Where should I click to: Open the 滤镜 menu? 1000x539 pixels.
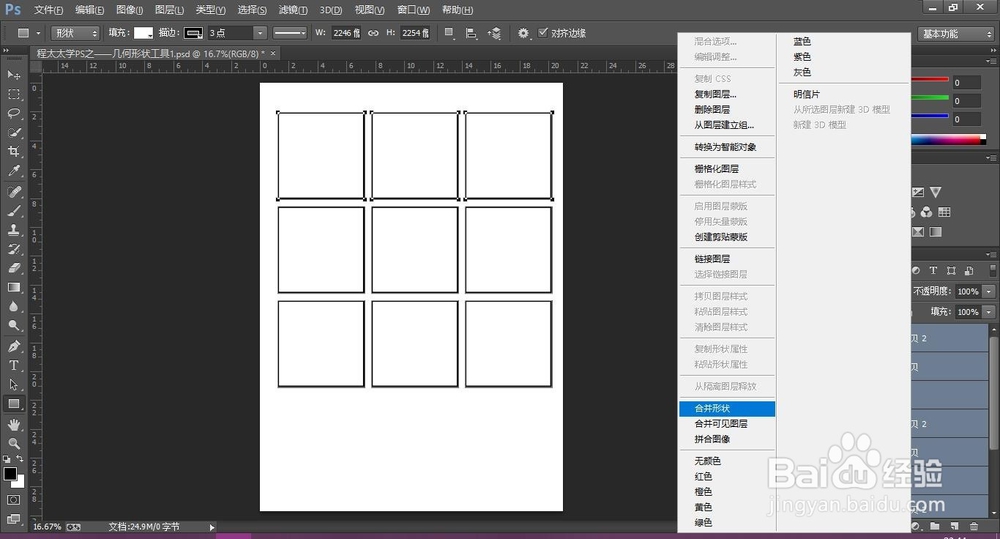pyautogui.click(x=293, y=10)
